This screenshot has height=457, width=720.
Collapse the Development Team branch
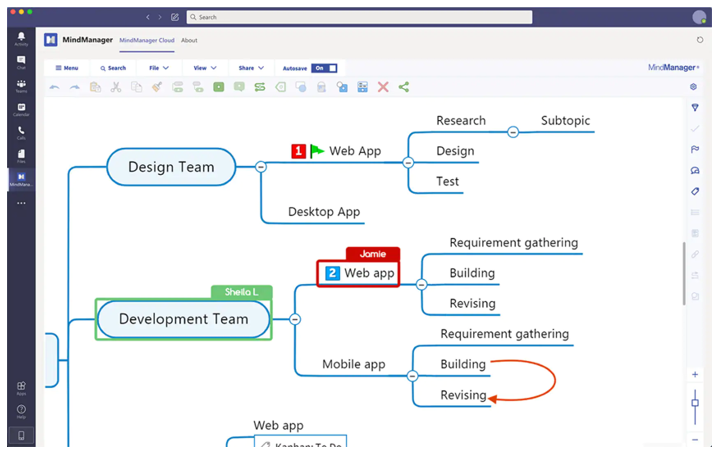pyautogui.click(x=295, y=319)
